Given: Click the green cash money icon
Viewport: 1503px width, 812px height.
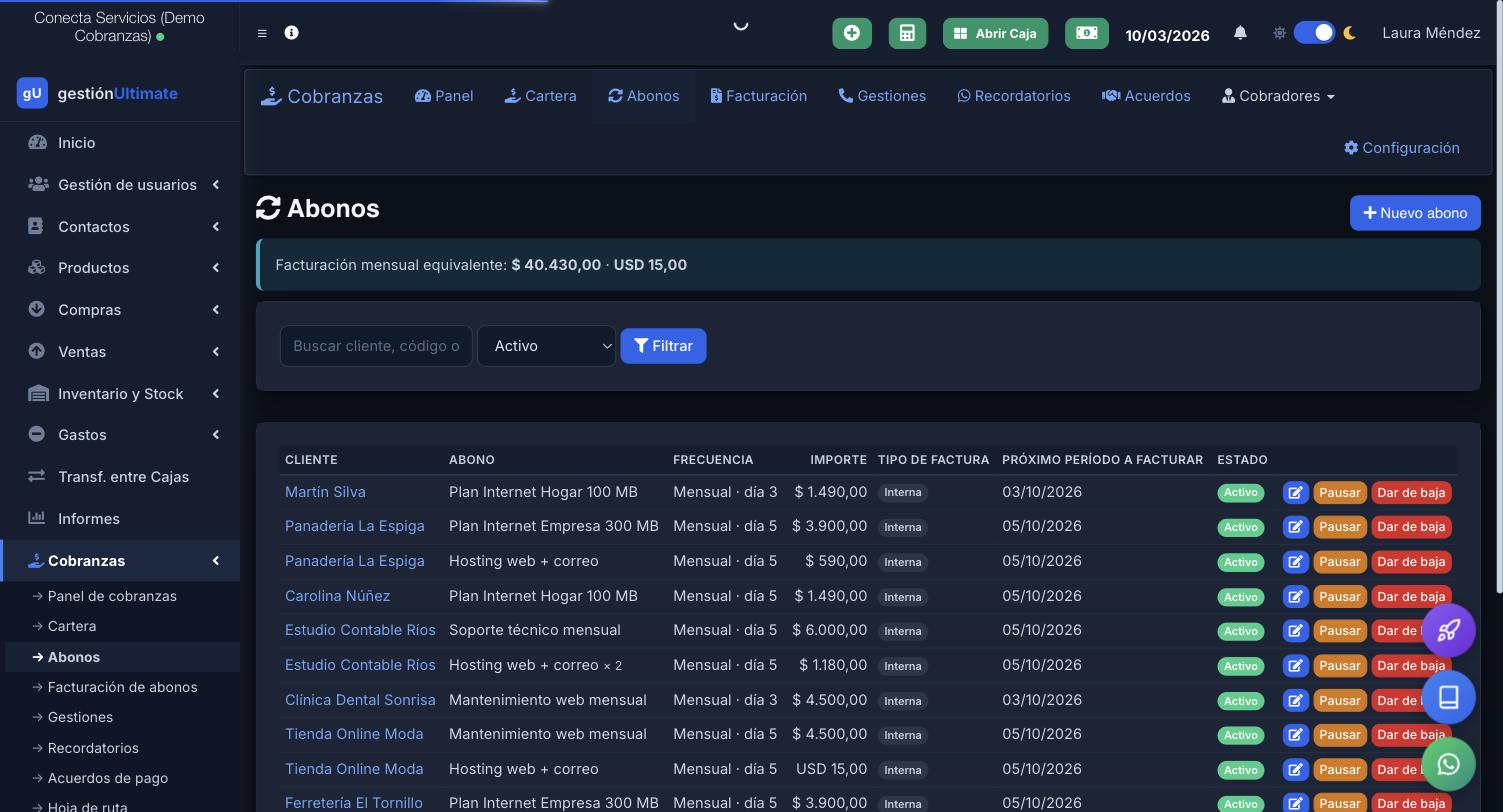Looking at the screenshot, I should (x=1086, y=33).
